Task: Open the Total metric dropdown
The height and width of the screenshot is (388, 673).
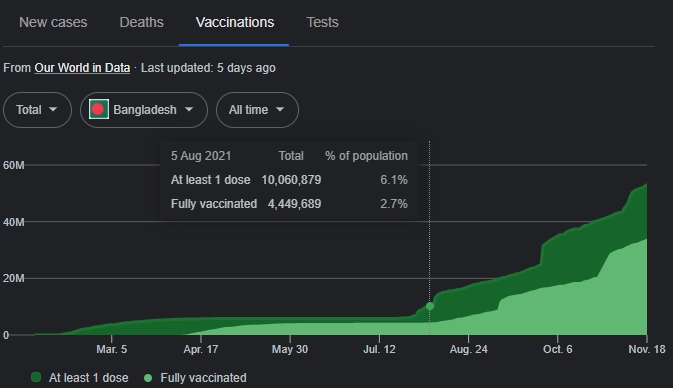Action: [x=37, y=110]
